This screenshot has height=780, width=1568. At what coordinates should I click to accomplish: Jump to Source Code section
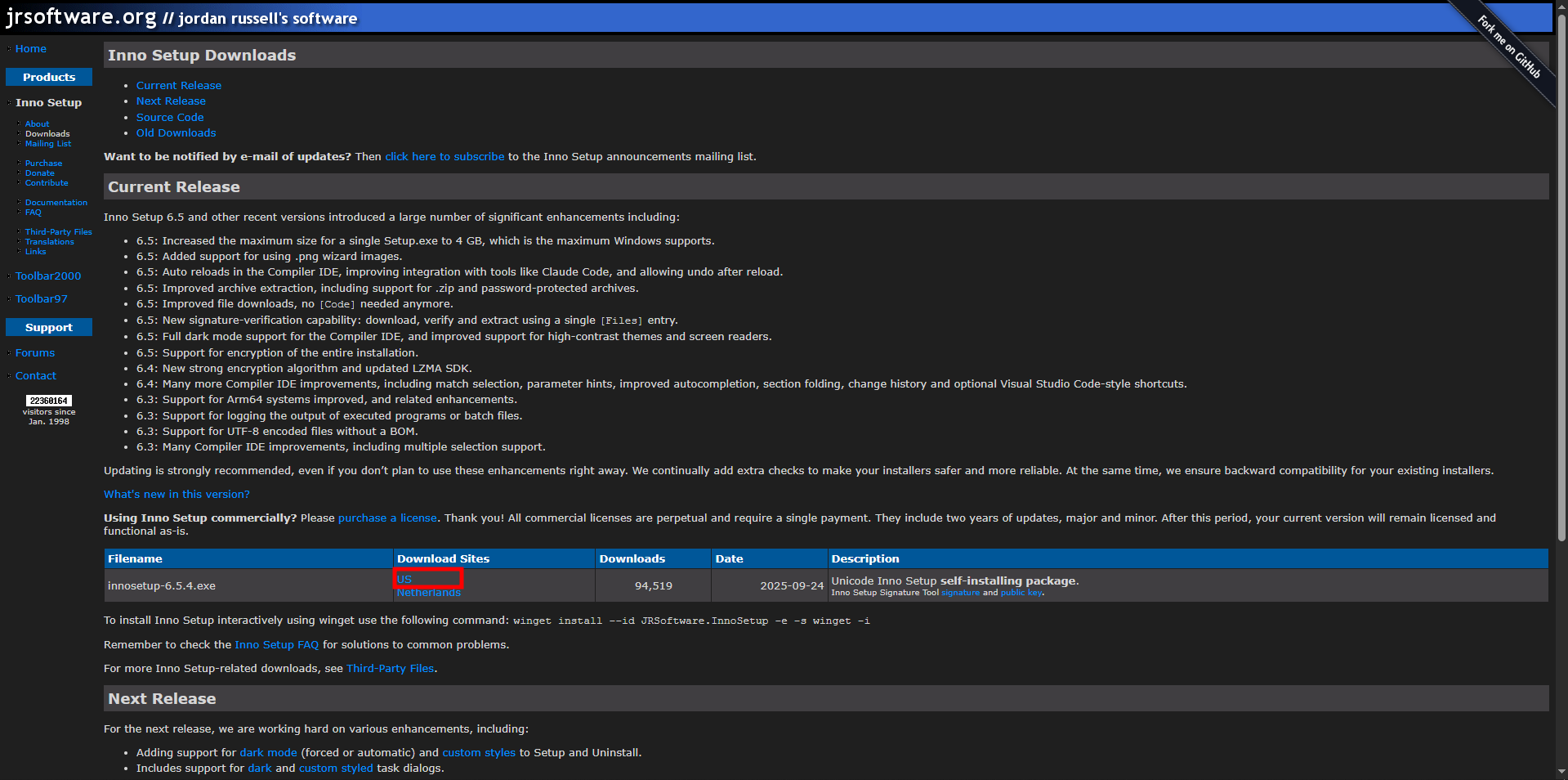point(170,118)
